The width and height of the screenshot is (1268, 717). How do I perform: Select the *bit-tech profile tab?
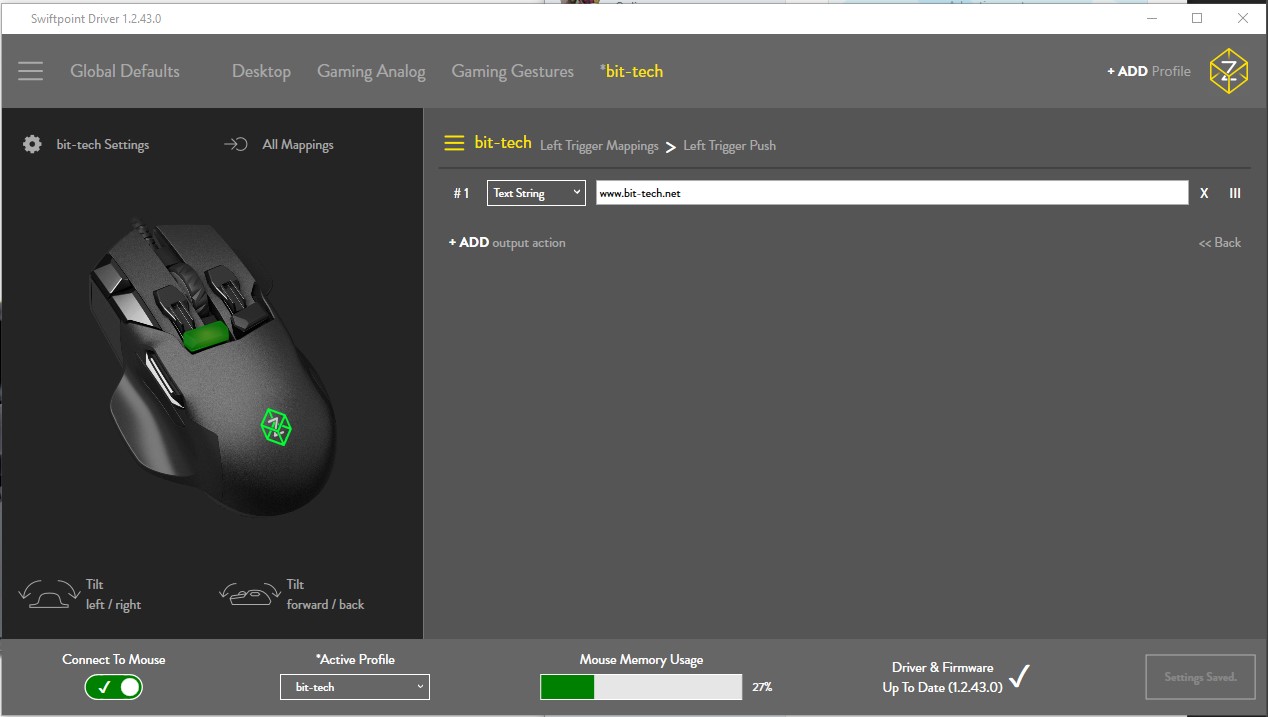631,71
